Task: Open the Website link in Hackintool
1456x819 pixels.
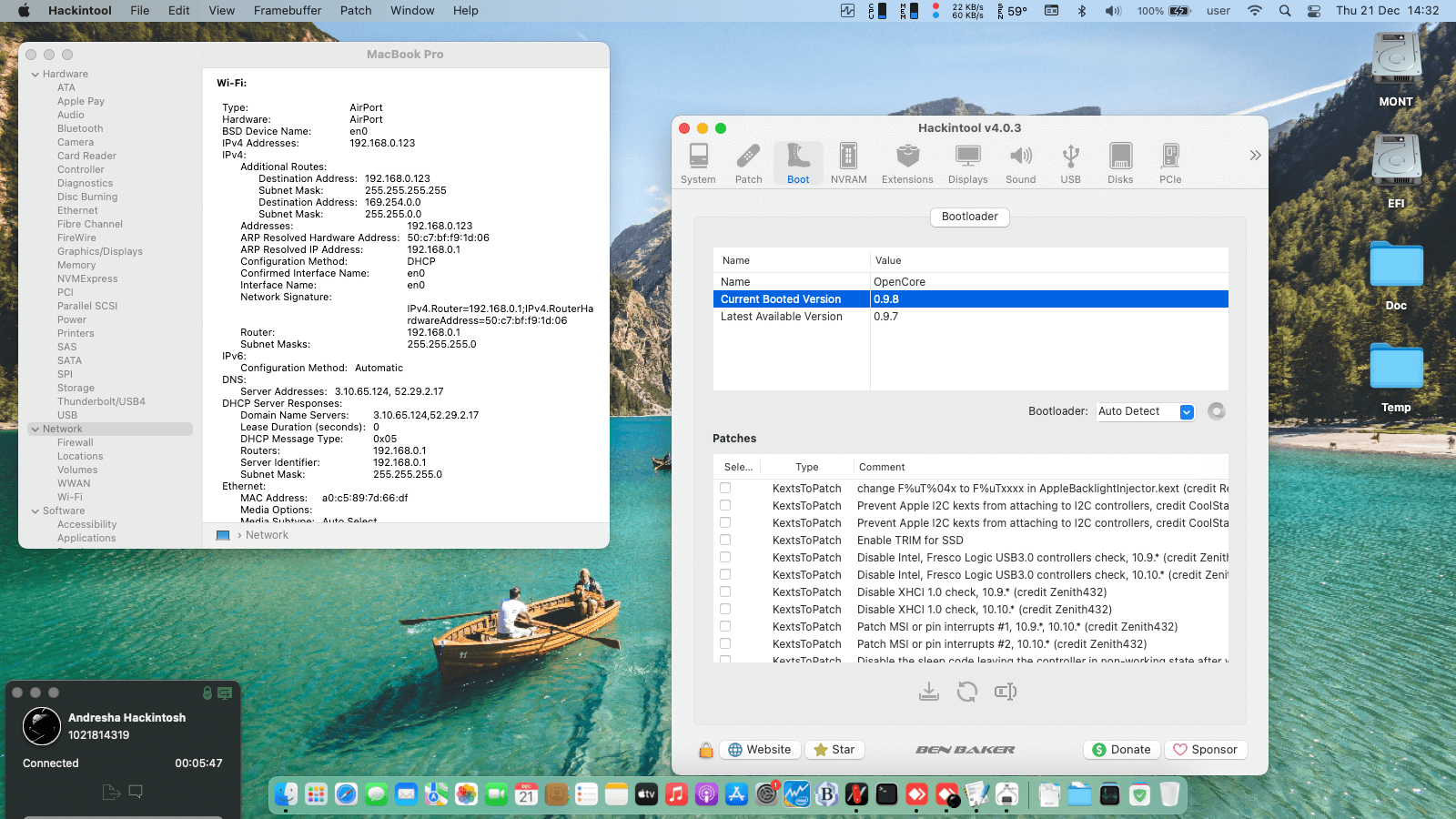Action: [x=760, y=749]
